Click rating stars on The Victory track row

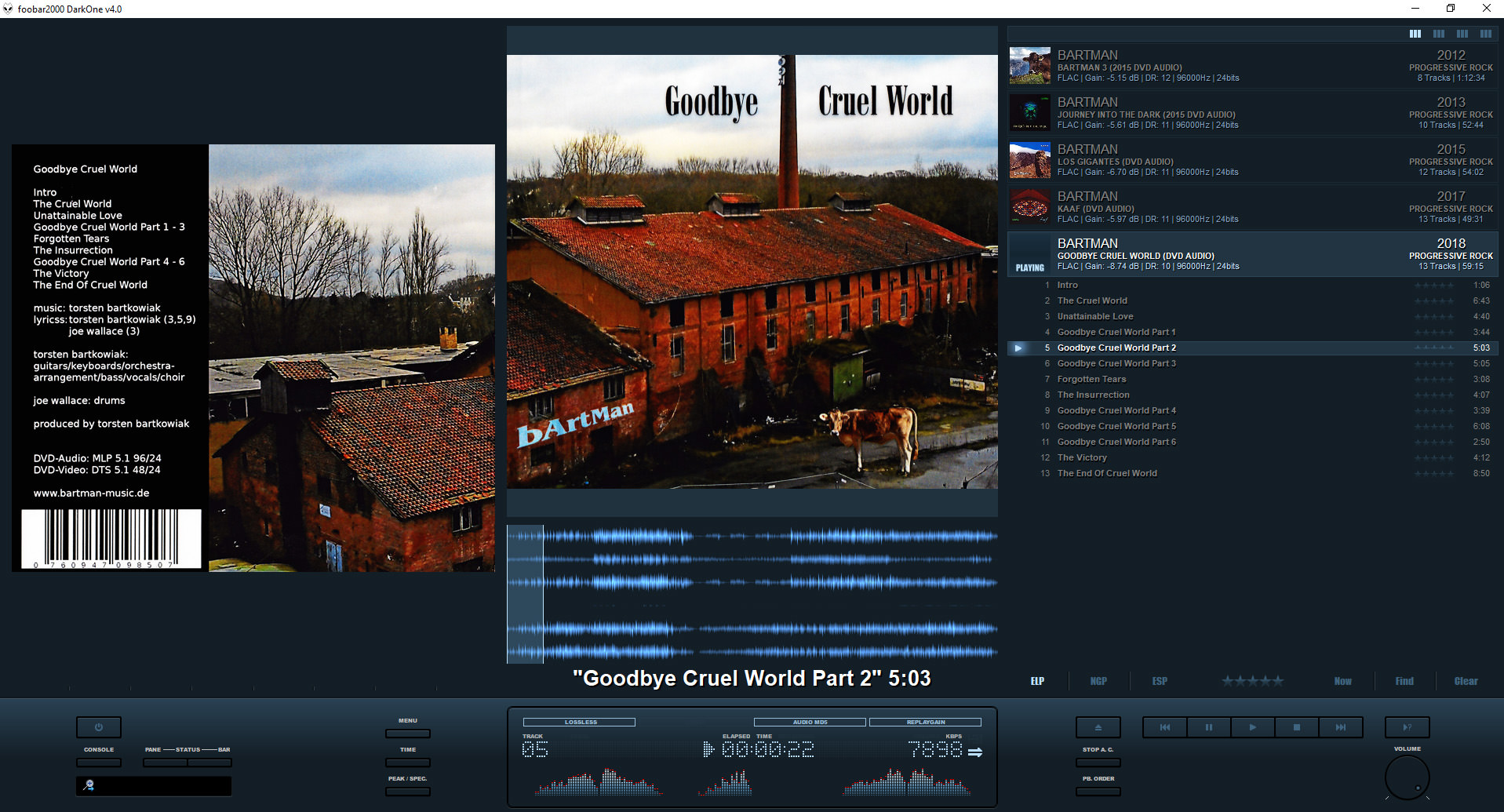tap(1433, 458)
